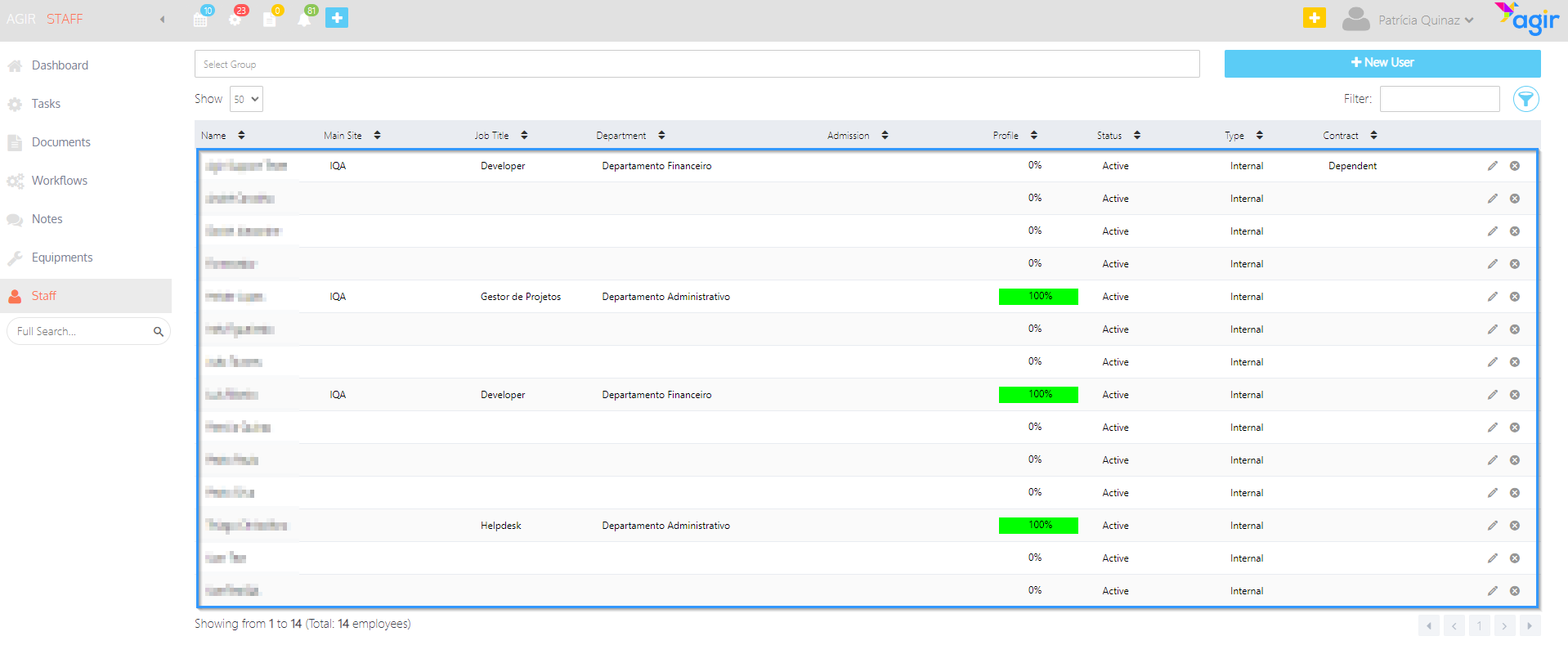The height and width of the screenshot is (645, 1568).
Task: Go to page 1 in pagination
Action: tap(1479, 626)
